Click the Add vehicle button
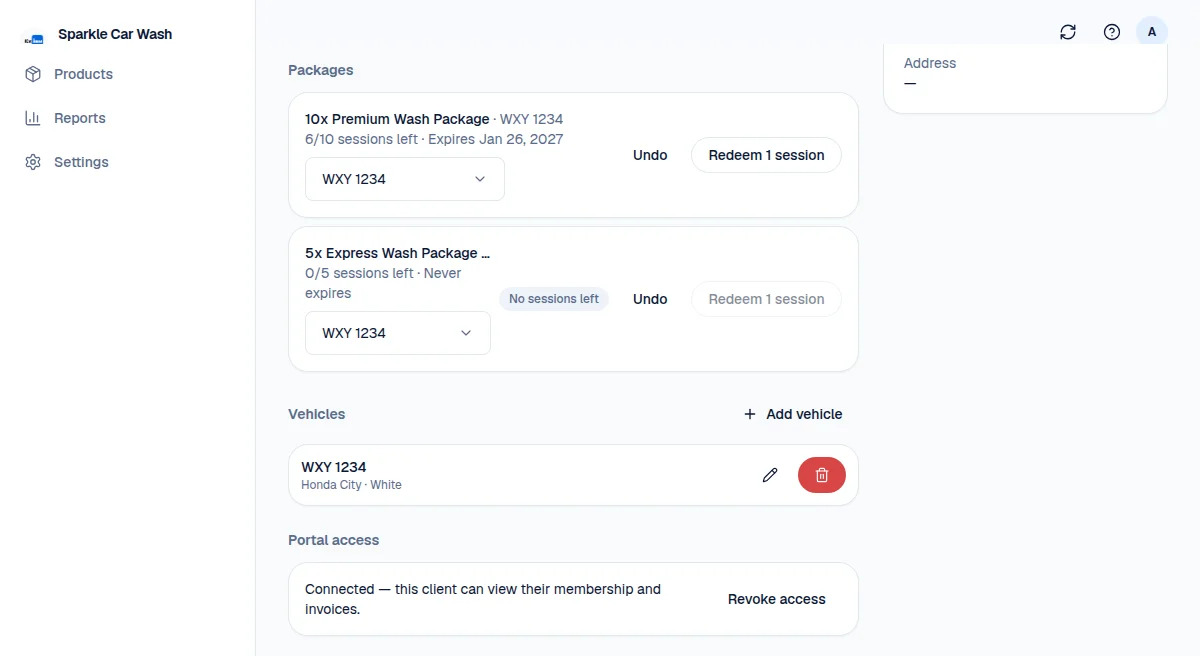The width and height of the screenshot is (1200, 656). (793, 414)
